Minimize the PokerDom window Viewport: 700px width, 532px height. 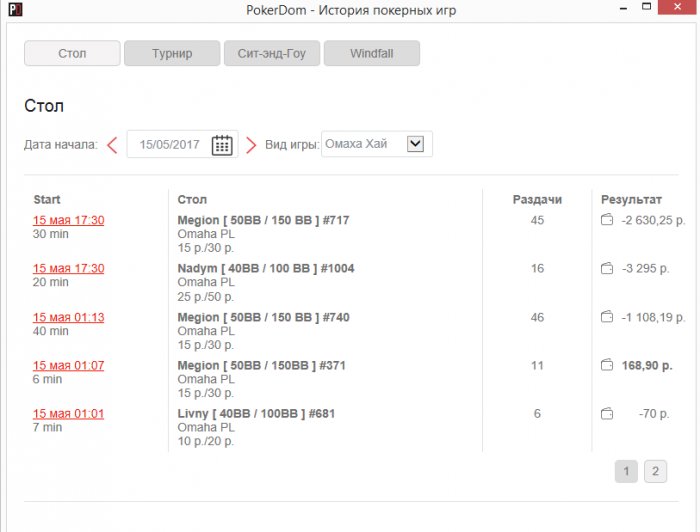[x=624, y=8]
